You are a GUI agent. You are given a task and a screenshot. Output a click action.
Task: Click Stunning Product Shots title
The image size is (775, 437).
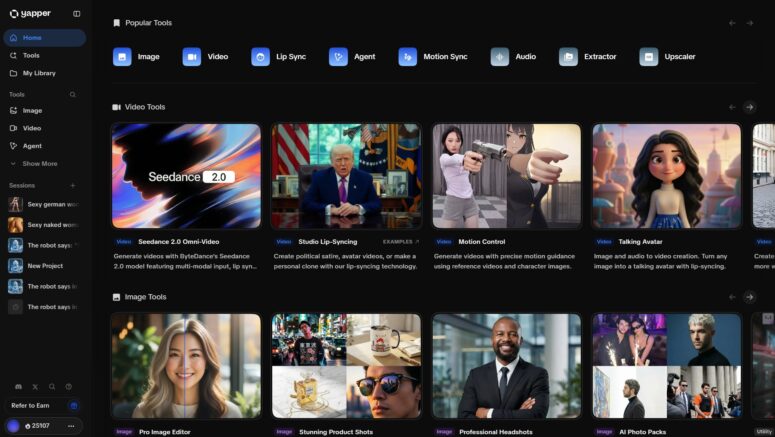point(336,432)
